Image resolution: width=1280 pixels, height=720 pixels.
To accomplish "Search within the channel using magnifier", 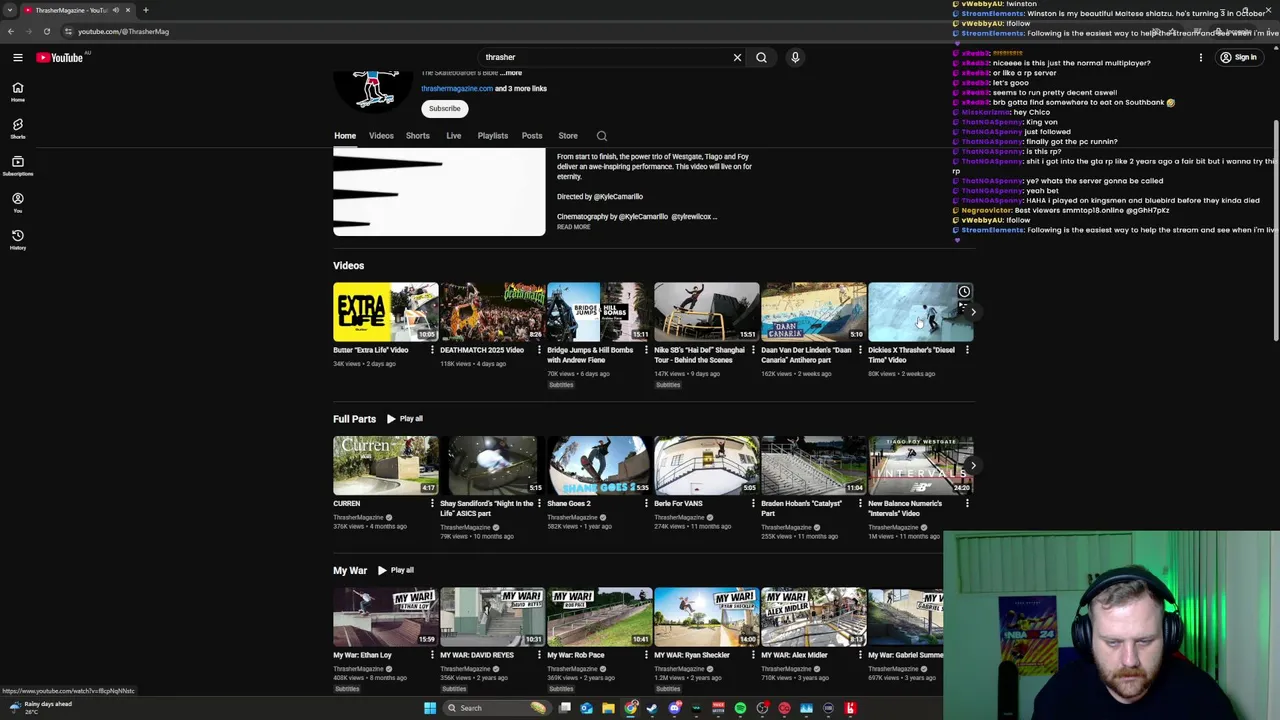I will coord(601,136).
